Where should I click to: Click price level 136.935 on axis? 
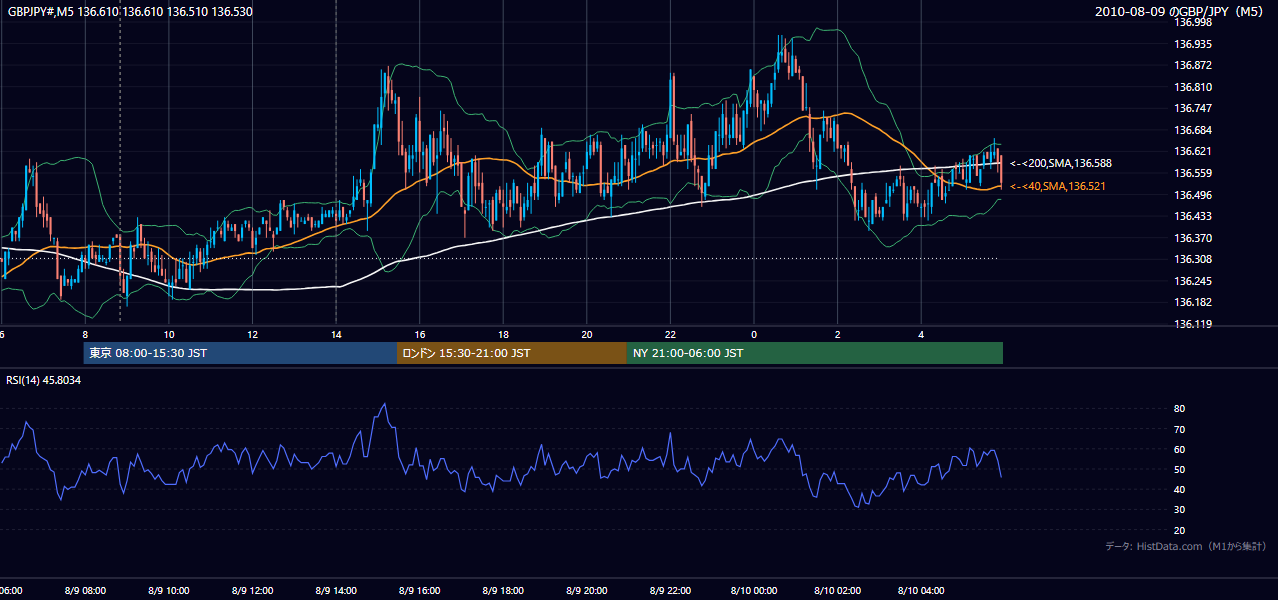(1193, 44)
